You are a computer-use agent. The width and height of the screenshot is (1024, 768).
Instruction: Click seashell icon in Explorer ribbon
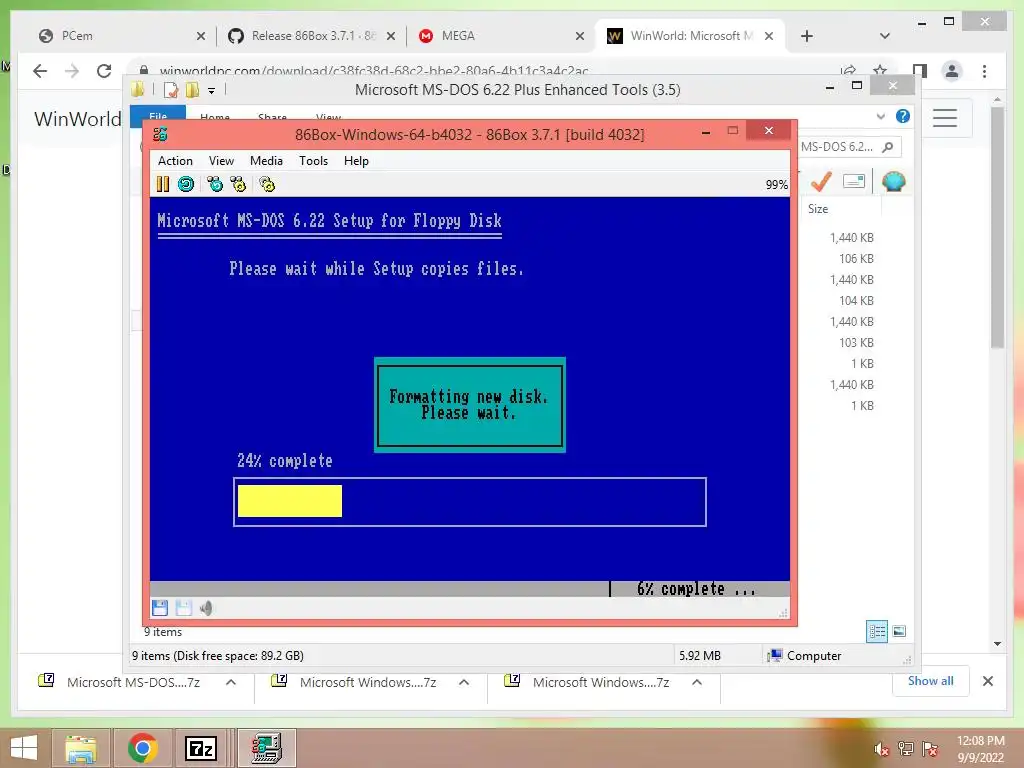[x=893, y=181]
